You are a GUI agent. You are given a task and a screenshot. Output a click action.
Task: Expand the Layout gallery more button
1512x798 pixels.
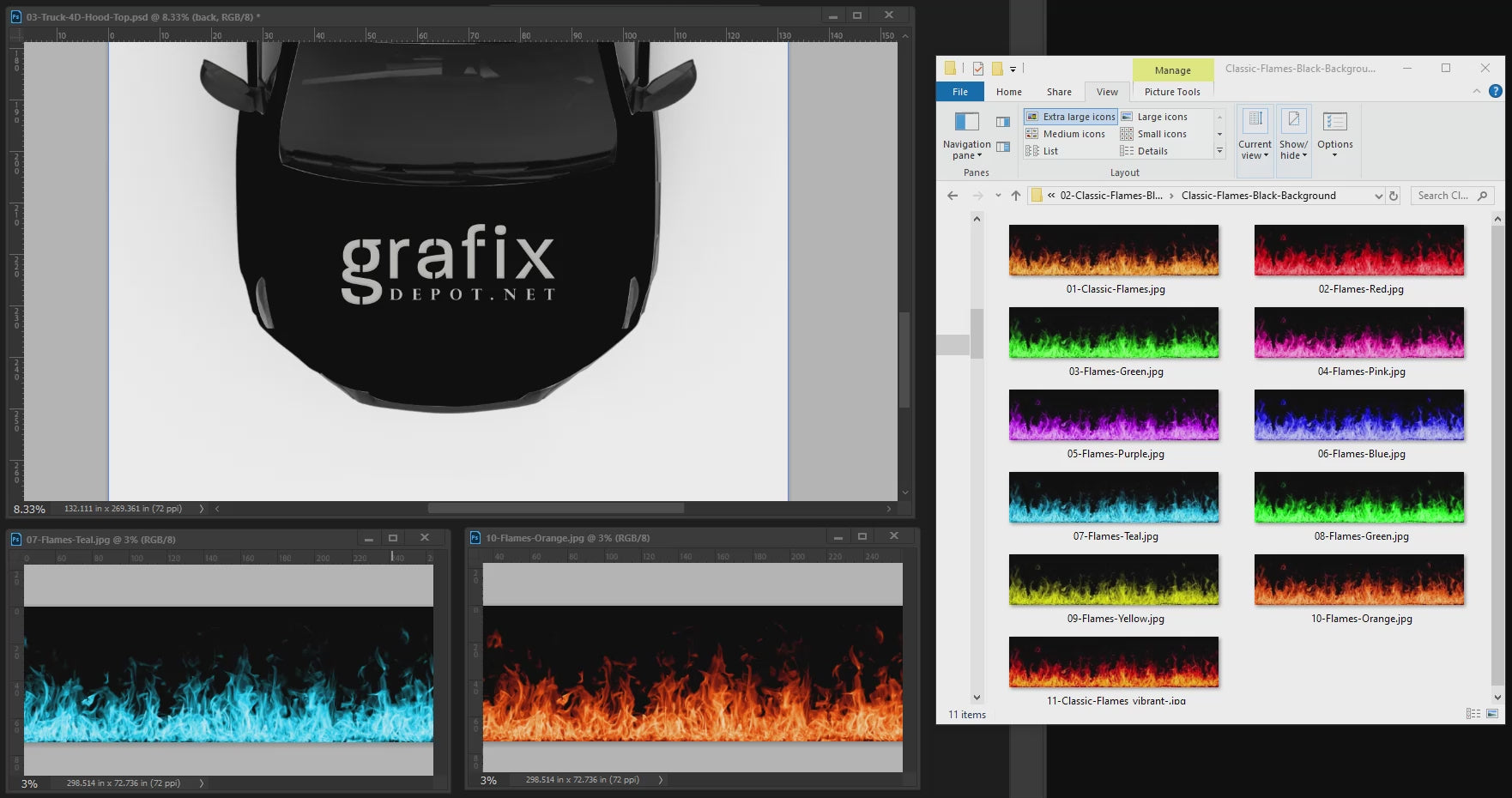tap(1219, 151)
